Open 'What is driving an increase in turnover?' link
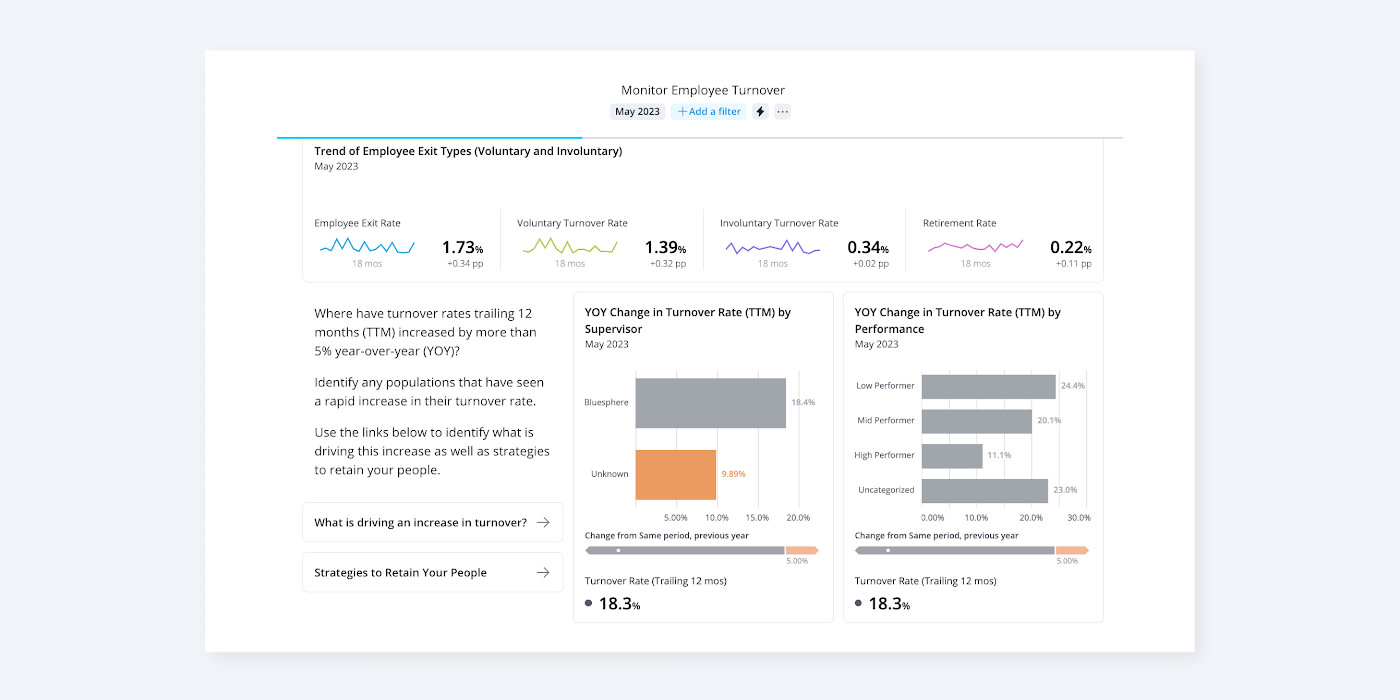Screen dimensions: 1400x700 [x=432, y=522]
